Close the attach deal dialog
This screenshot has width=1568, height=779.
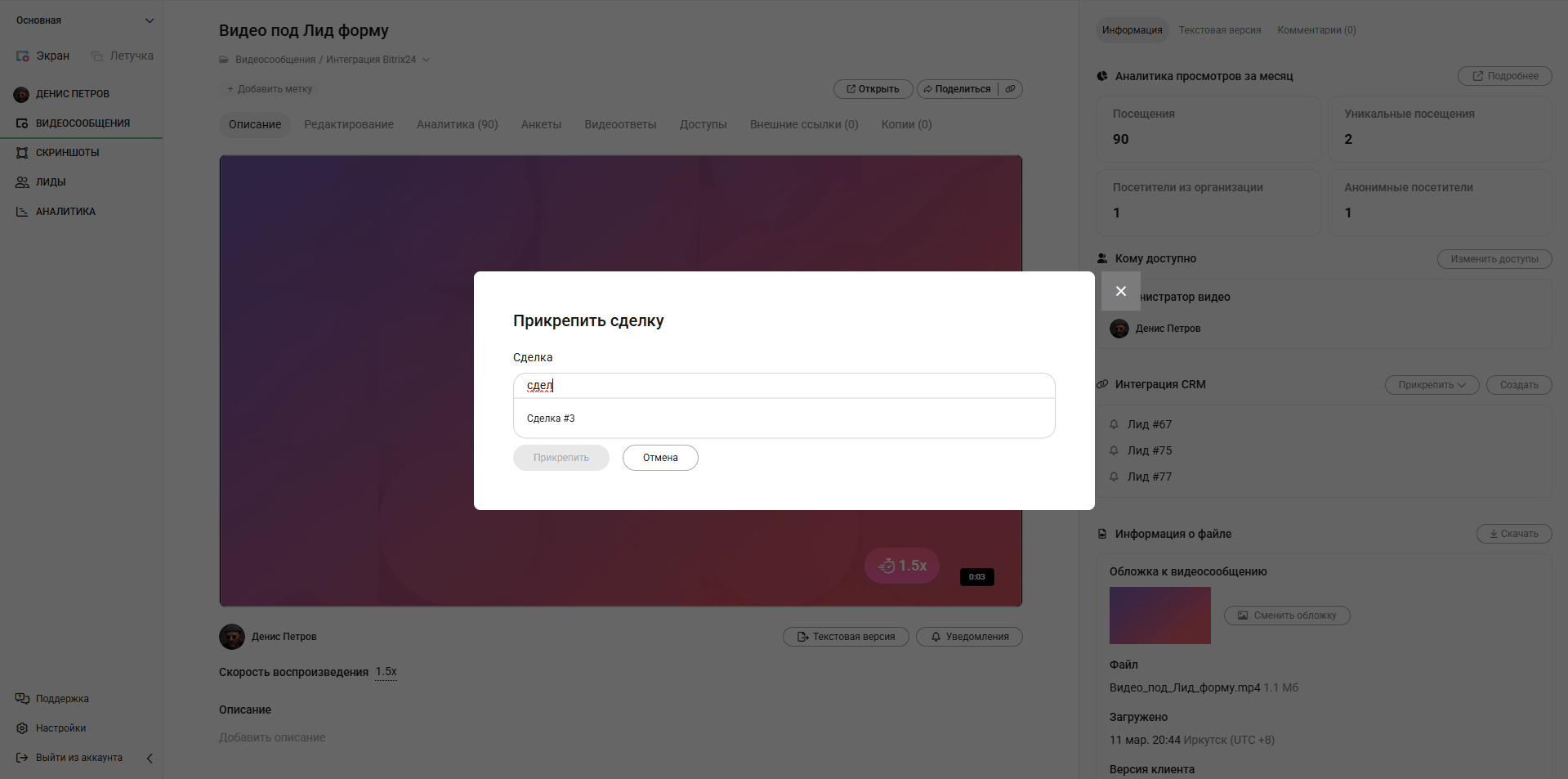click(1120, 291)
